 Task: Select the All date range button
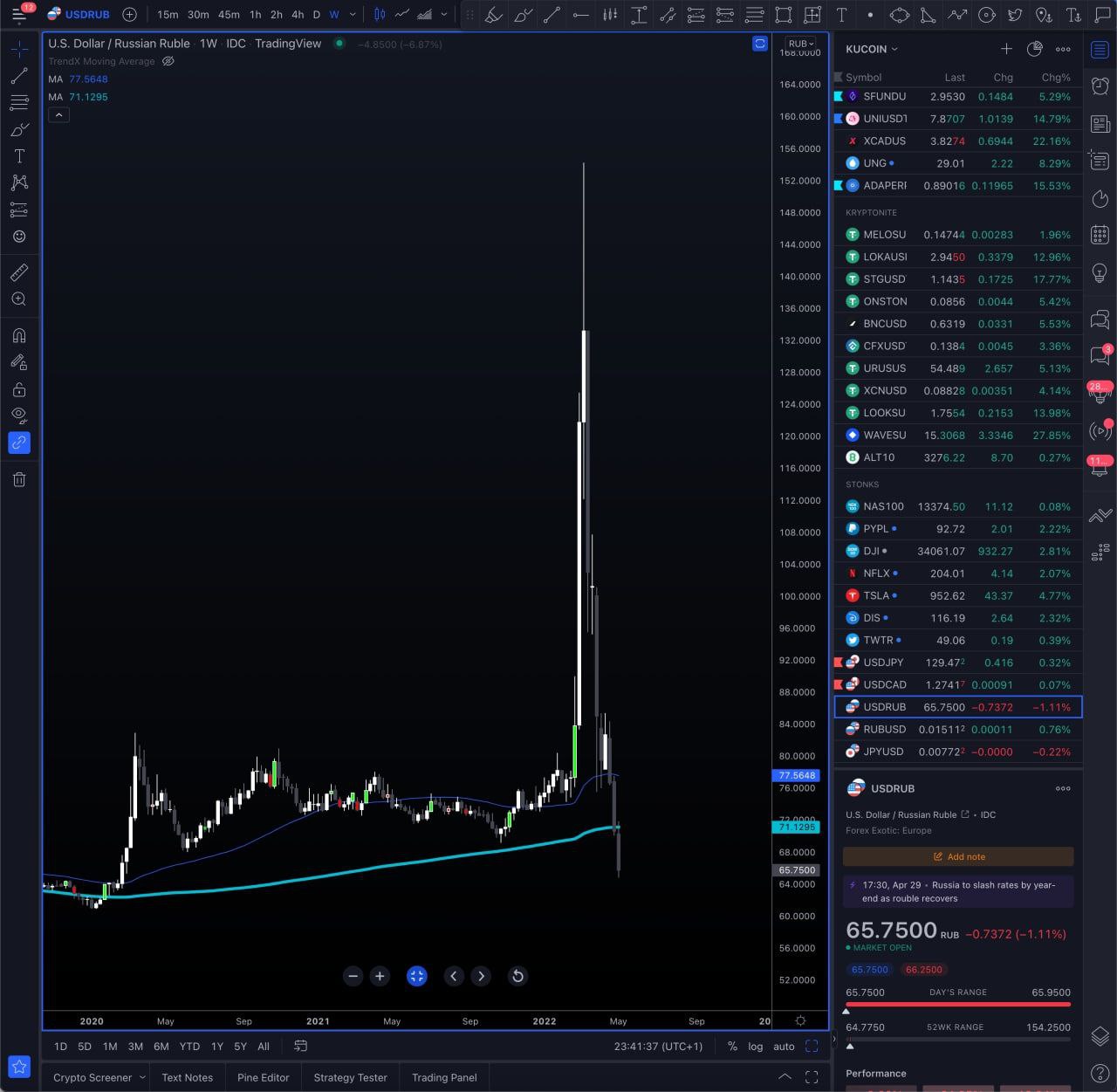pyautogui.click(x=264, y=1046)
